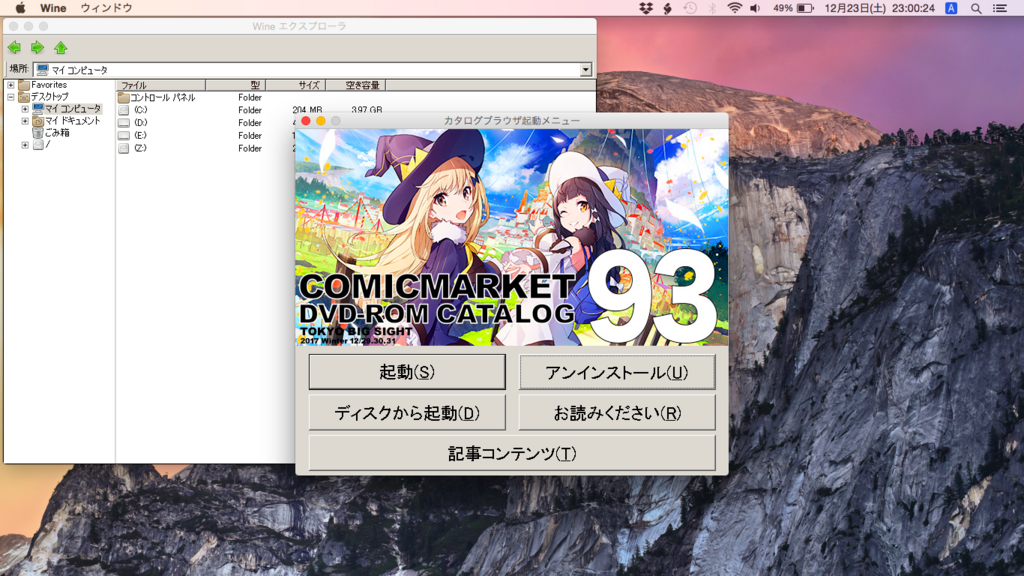Image resolution: width=1024 pixels, height=576 pixels.
Task: Click the Bluetooth menu bar icon
Action: [x=712, y=8]
